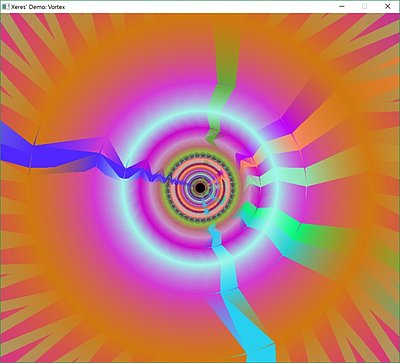Minimize the Vortex demo window

[342, 6]
